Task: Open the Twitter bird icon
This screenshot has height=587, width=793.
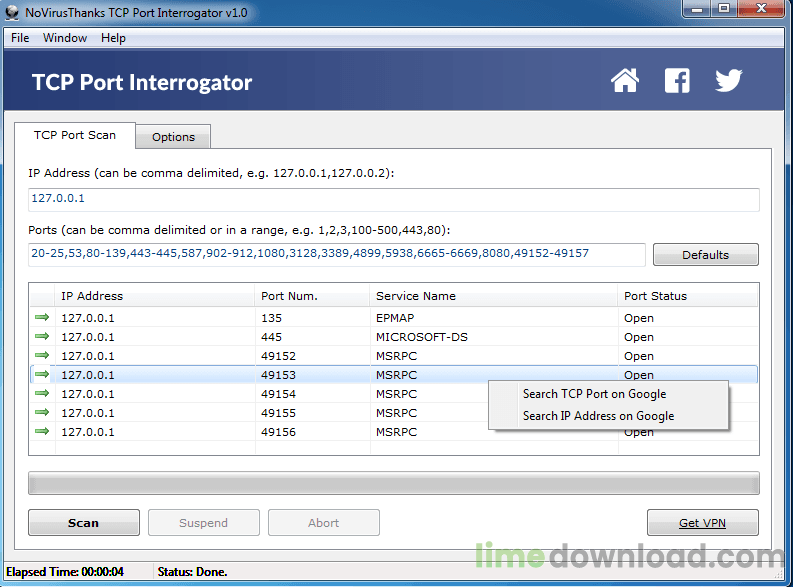Action: pos(728,81)
